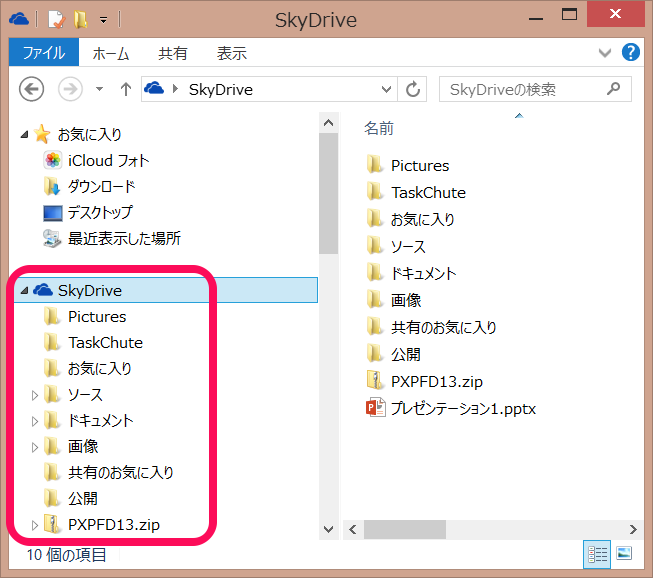Viewport: 653px width, 578px height.
Task: Click SkyDrive in the address breadcrumb
Action: 221,90
